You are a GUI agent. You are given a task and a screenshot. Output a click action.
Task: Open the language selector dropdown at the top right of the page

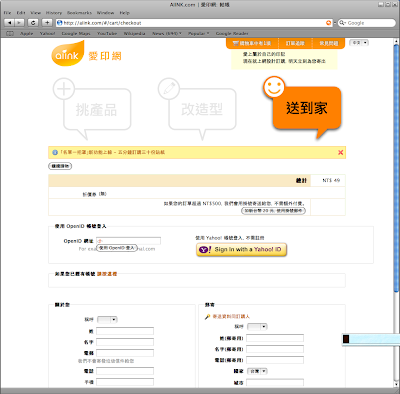pyautogui.click(x=359, y=43)
